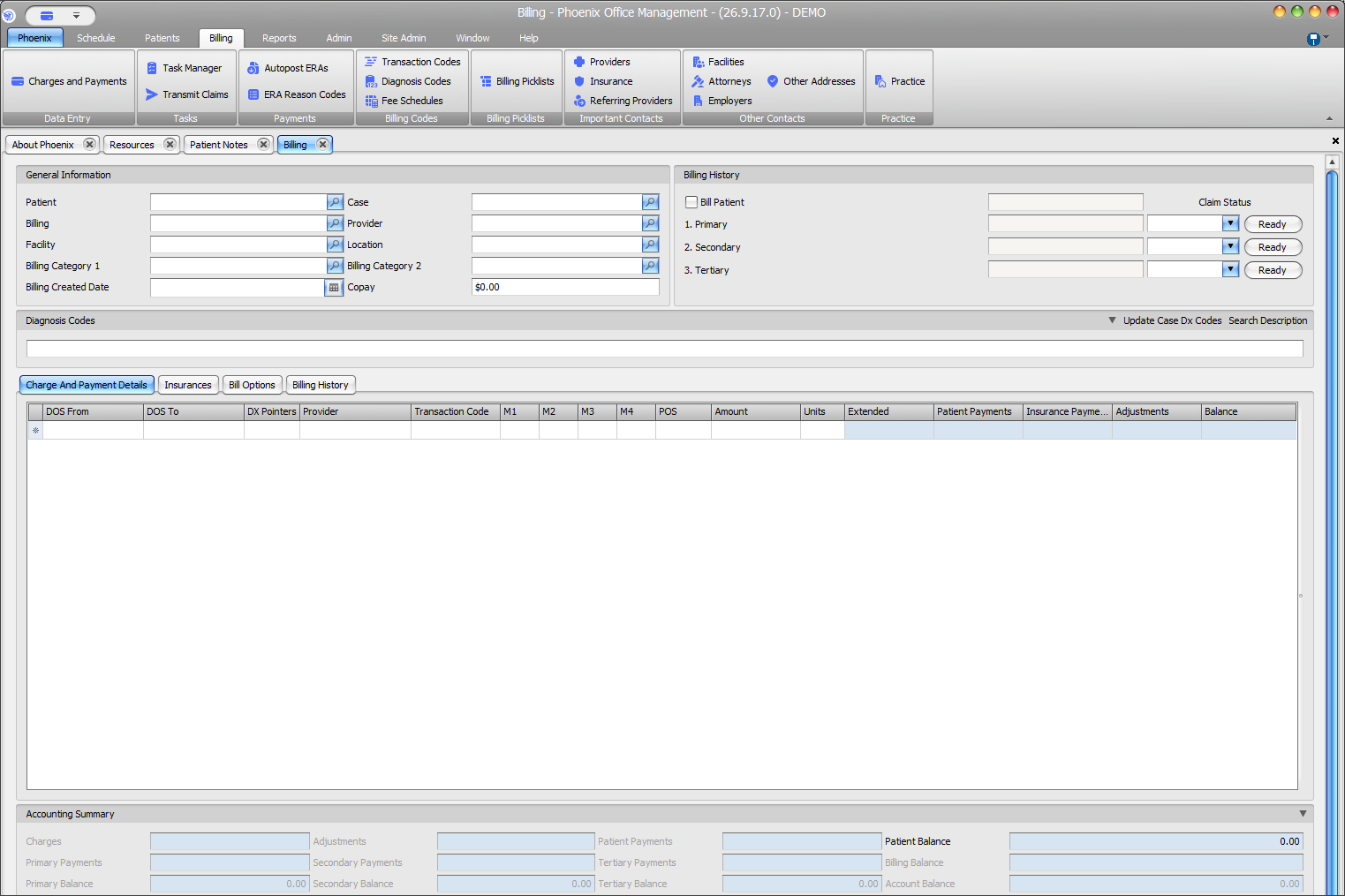Open Fee Schedules
The image size is (1345, 896).
click(x=404, y=101)
